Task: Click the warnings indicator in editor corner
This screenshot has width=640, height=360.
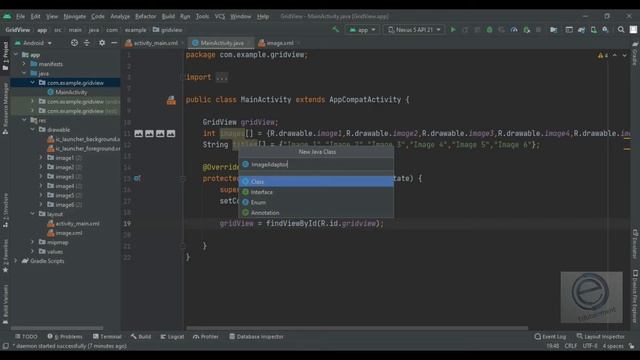Action: [x=603, y=55]
